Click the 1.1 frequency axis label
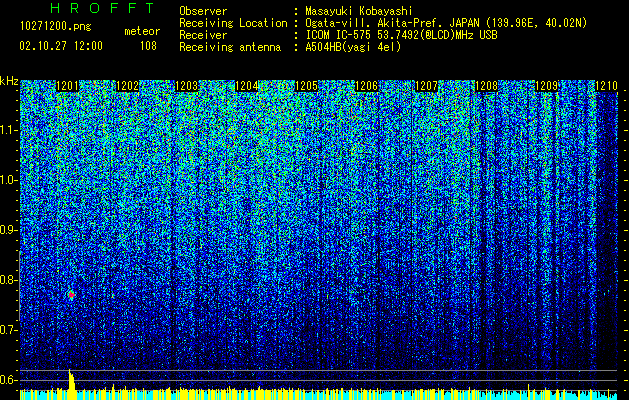This screenshot has width=629, height=400. tap(9, 130)
